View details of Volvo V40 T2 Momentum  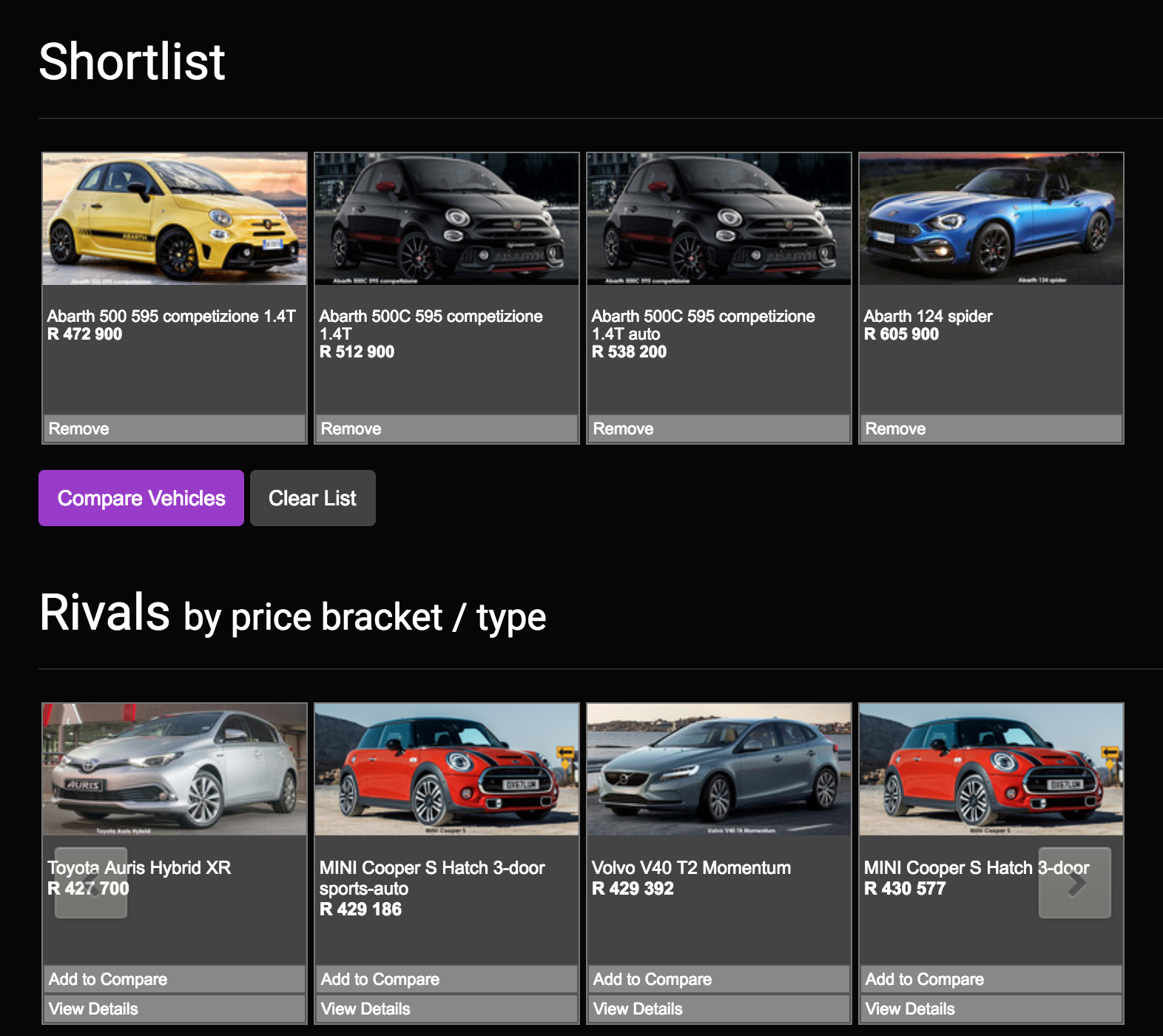[718, 1009]
